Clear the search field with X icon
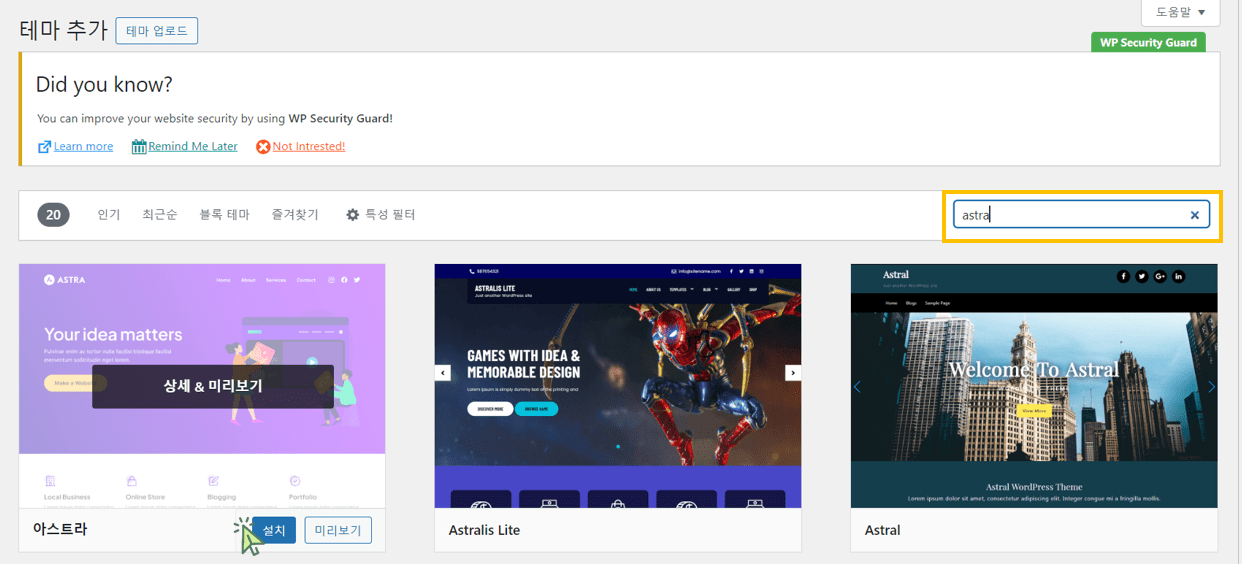This screenshot has width=1242, height=564. point(1194,215)
